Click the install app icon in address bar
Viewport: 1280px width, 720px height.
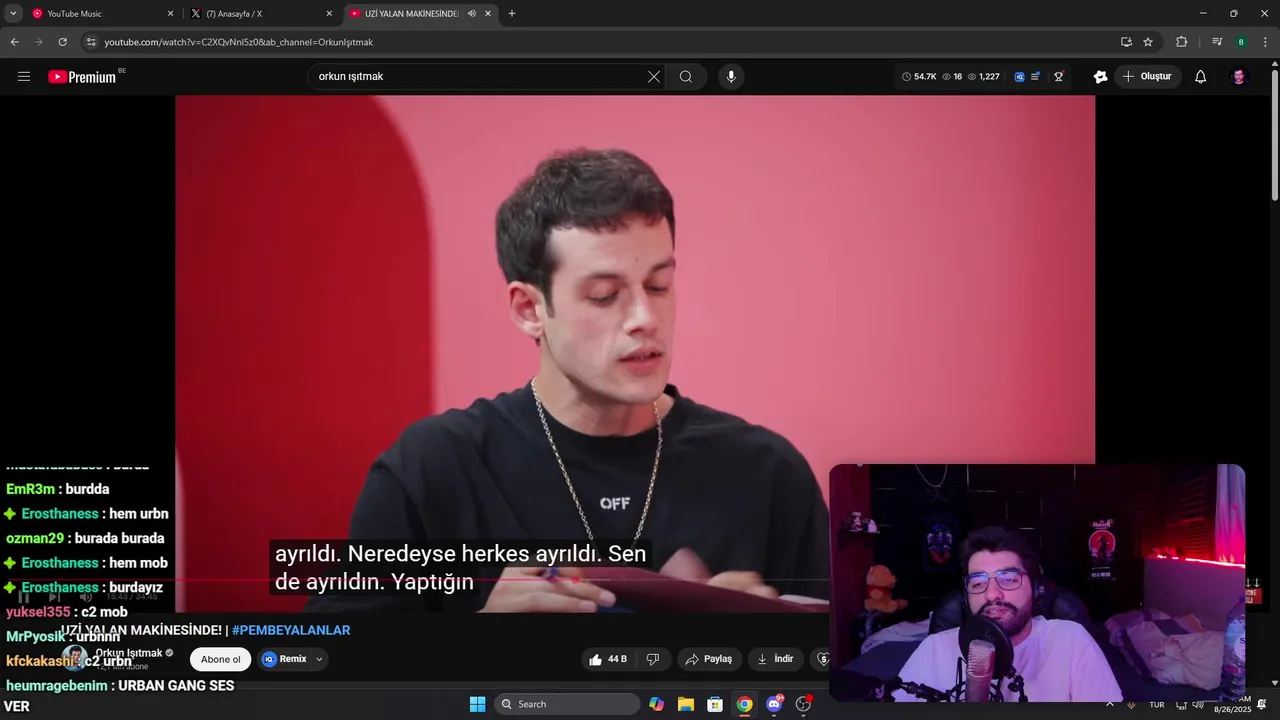pyautogui.click(x=1126, y=42)
